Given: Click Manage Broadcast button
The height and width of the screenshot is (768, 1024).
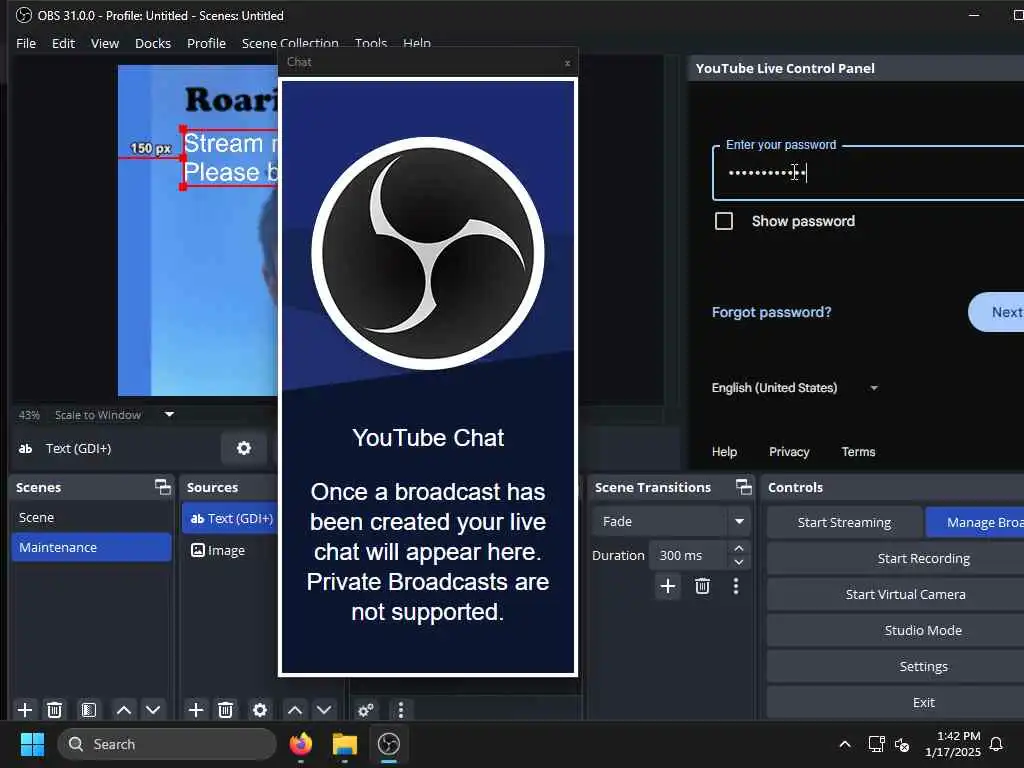Looking at the screenshot, I should 975,522.
